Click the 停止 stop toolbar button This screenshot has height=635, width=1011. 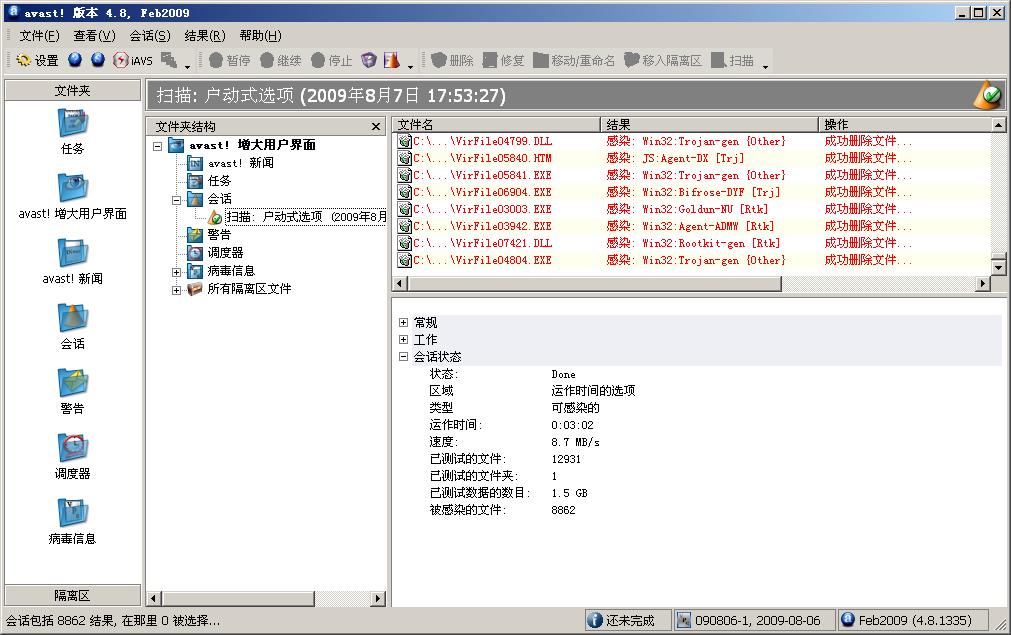click(x=331, y=61)
